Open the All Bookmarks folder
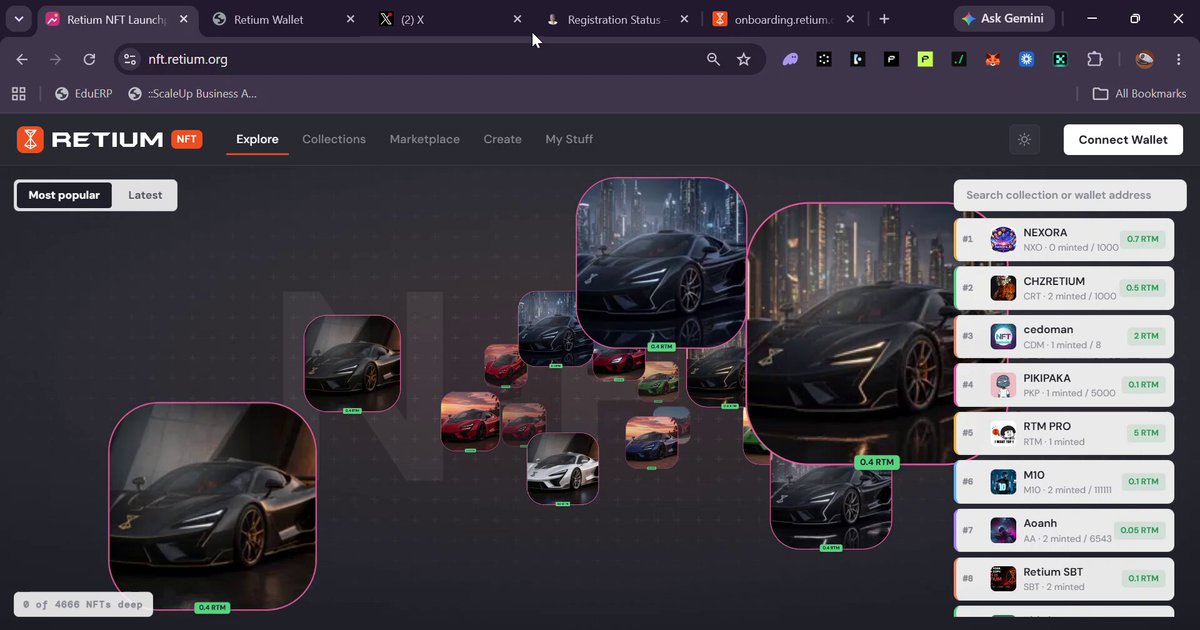Image resolution: width=1200 pixels, height=630 pixels. (x=1139, y=93)
